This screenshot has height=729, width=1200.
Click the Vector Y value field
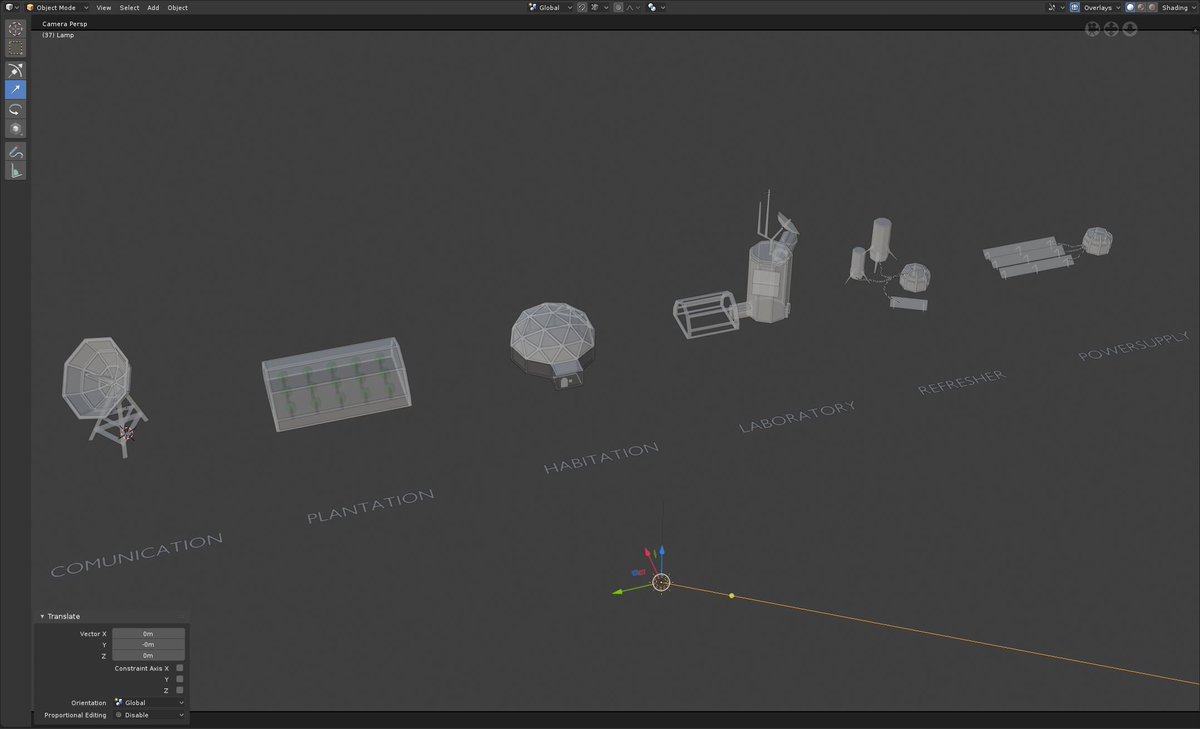(x=148, y=645)
